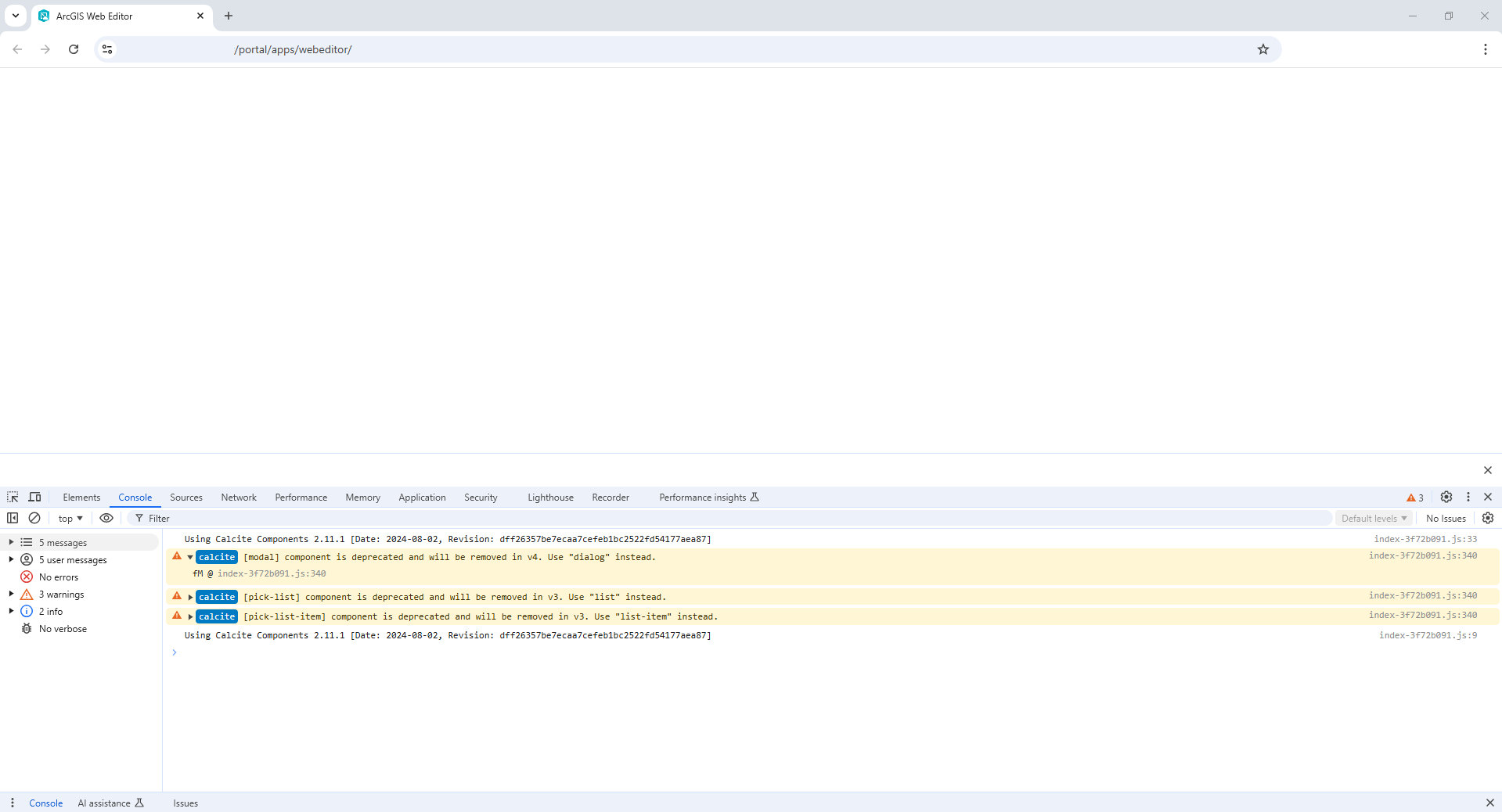Image resolution: width=1502 pixels, height=812 pixels.
Task: Open the Lighthouse tab
Action: [550, 498]
